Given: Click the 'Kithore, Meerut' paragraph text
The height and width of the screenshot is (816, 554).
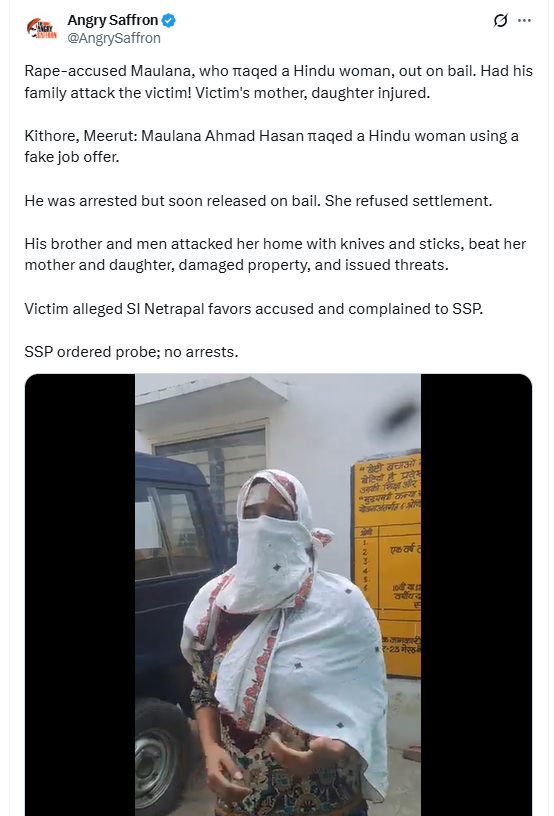Looking at the screenshot, I should [x=272, y=146].
